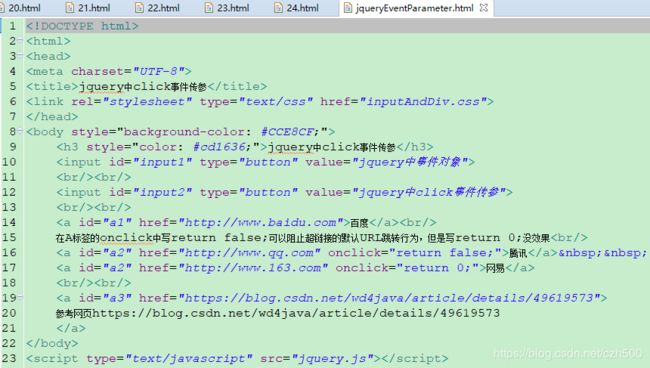
Task: Click the #cd1636 color value
Action: point(219,147)
